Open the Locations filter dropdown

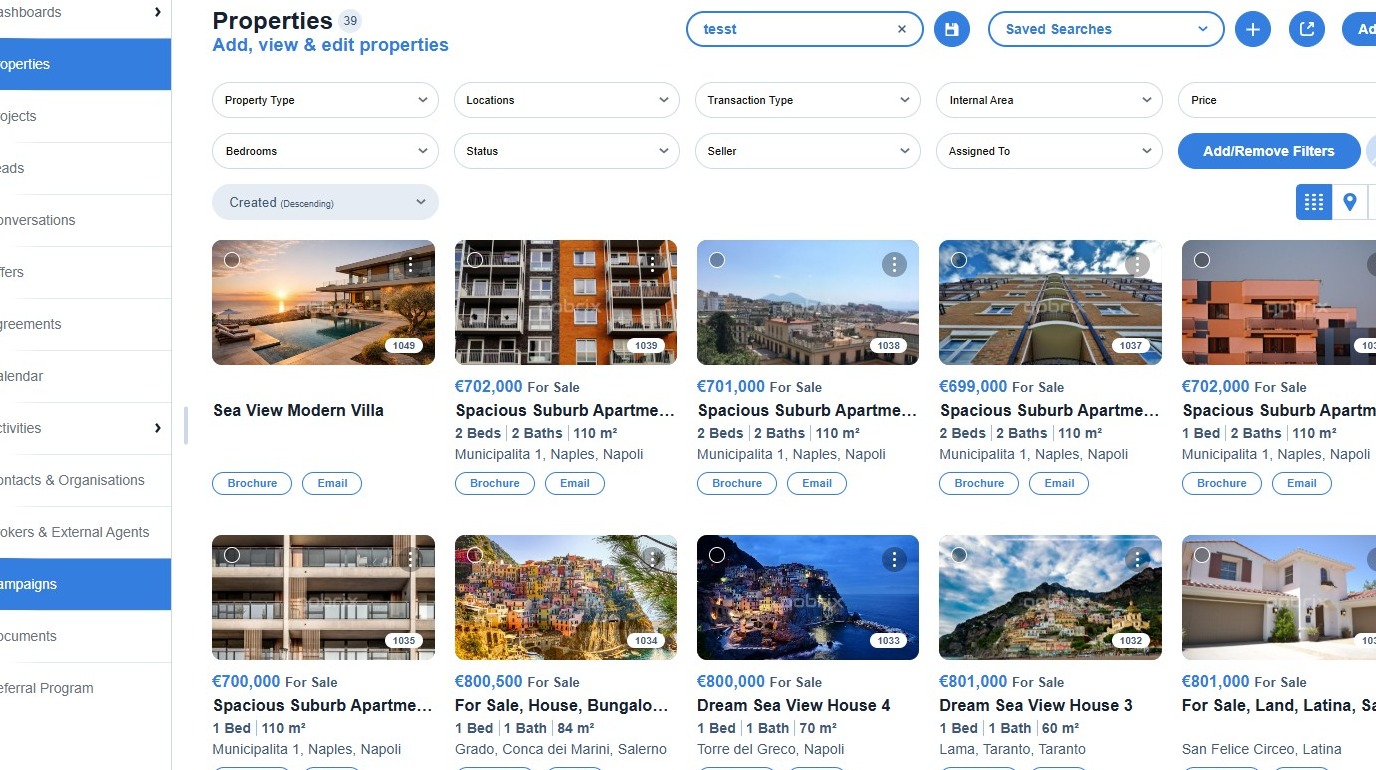567,100
